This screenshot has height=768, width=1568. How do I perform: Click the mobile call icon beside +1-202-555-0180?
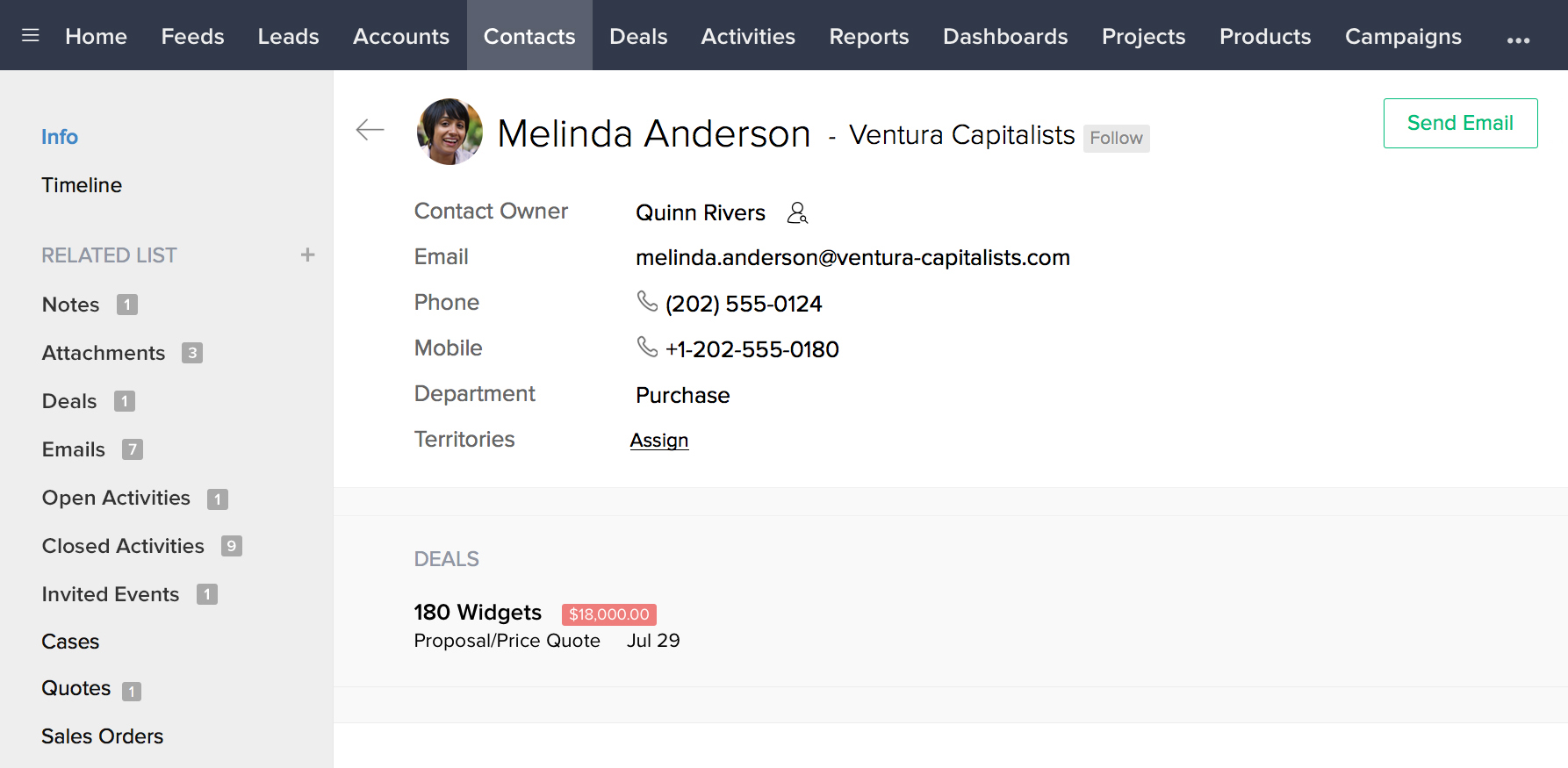[647, 348]
